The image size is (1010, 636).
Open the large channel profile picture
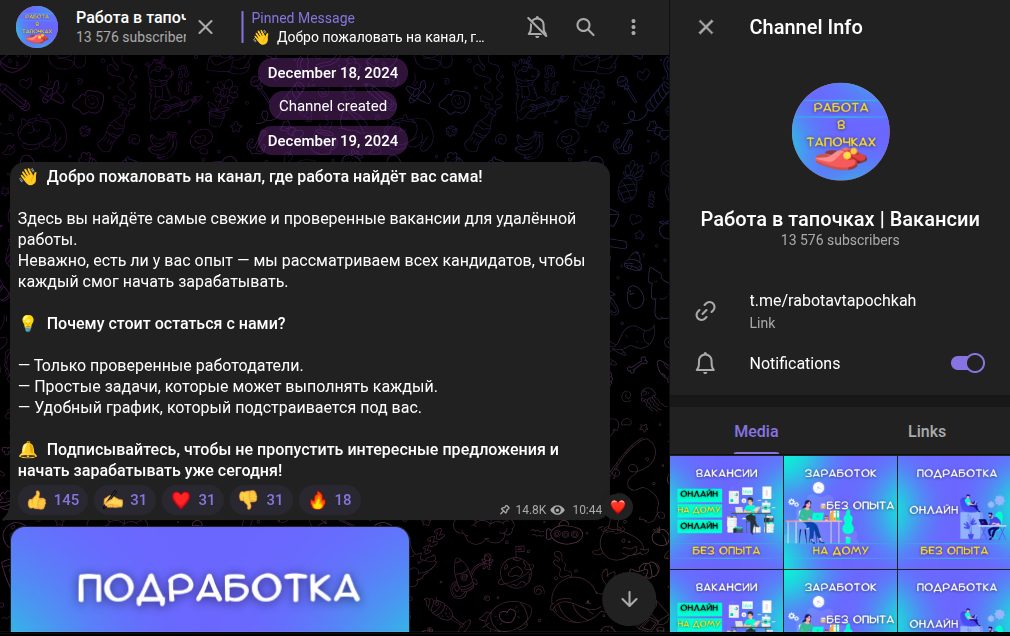tap(840, 131)
